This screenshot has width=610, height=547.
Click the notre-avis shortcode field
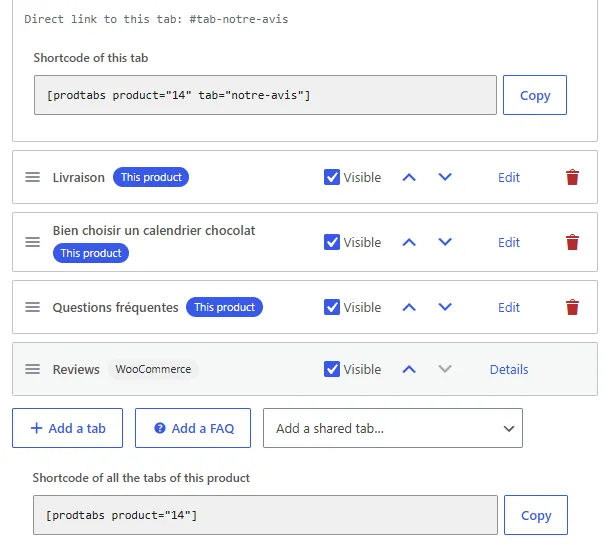(265, 95)
